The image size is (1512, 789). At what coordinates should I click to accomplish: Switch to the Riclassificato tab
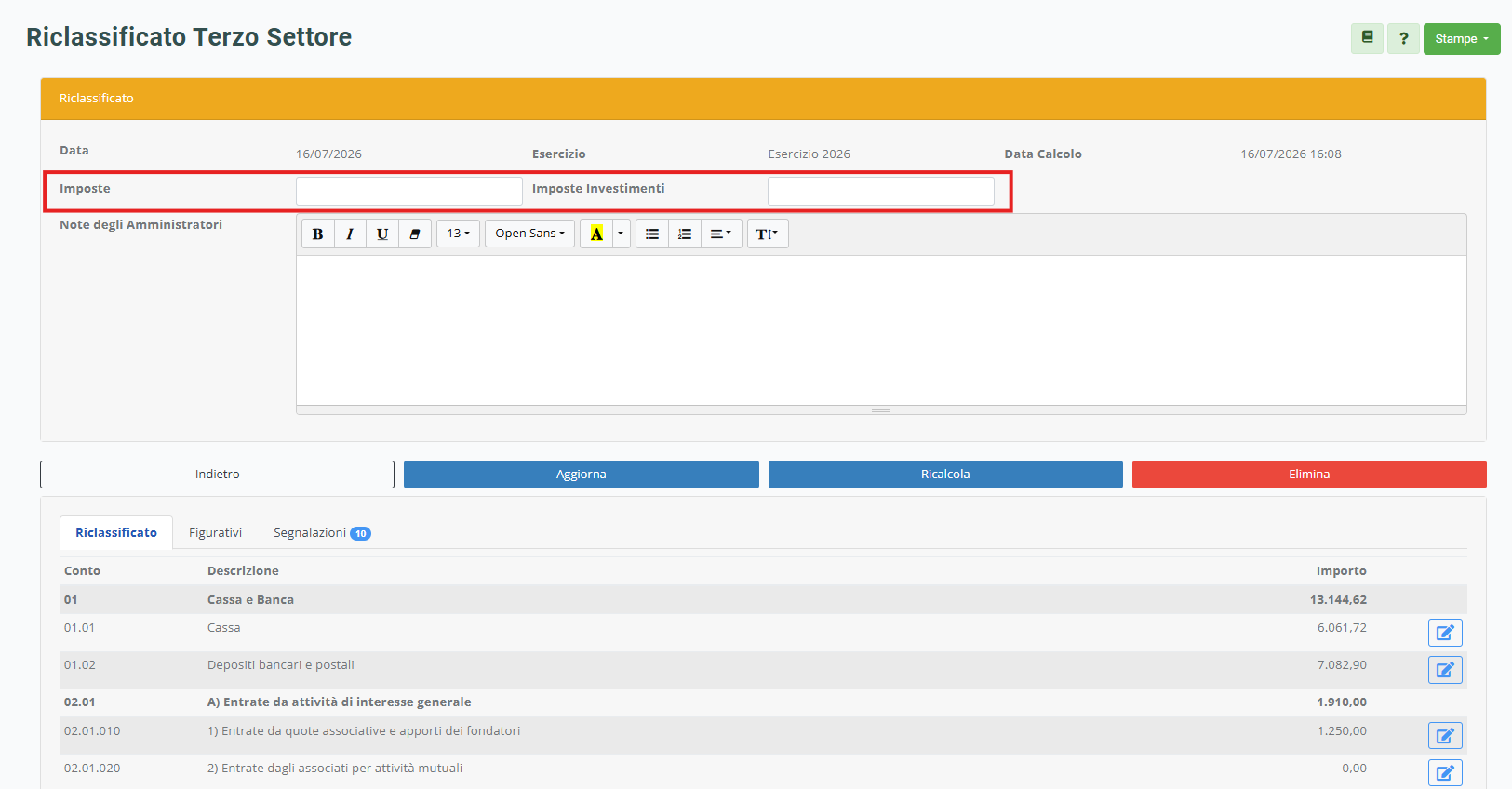[x=116, y=533]
